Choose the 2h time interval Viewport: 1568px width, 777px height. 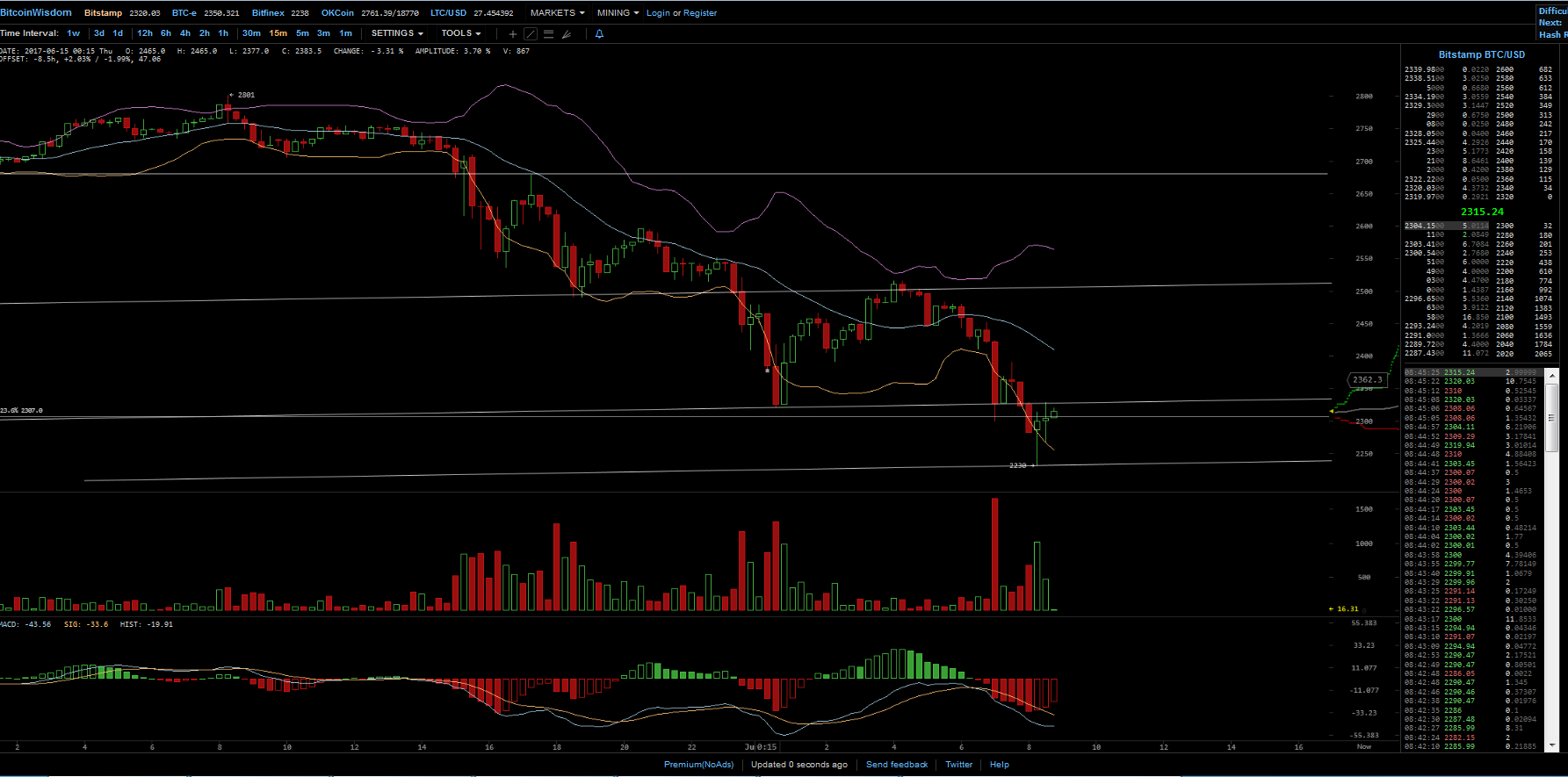click(205, 33)
